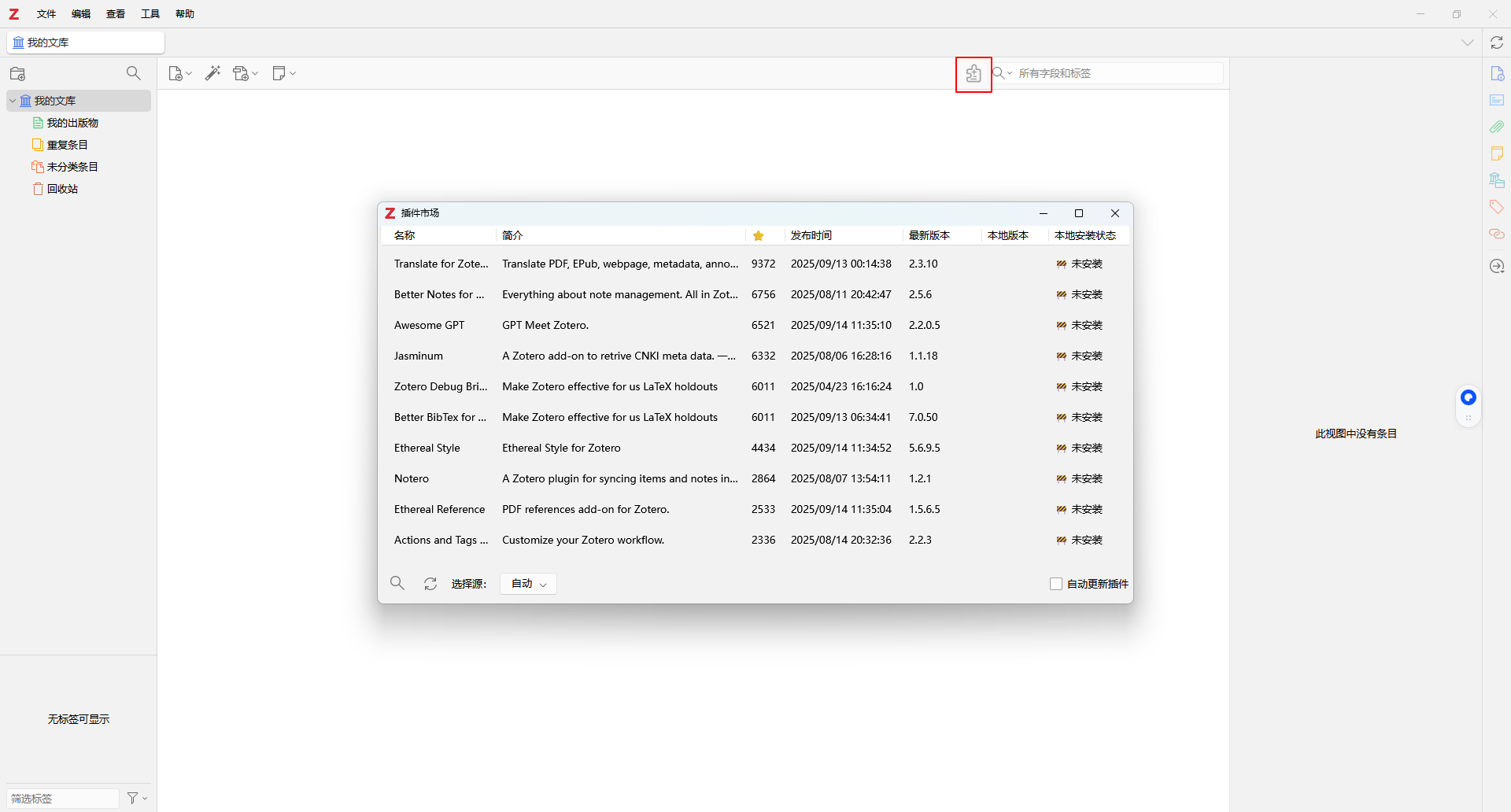Open the tab list chevron near top-right

point(1468,42)
